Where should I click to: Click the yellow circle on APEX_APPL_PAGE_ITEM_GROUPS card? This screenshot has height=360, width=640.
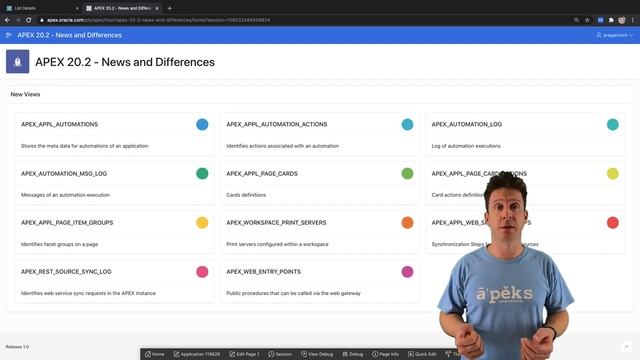coord(202,222)
